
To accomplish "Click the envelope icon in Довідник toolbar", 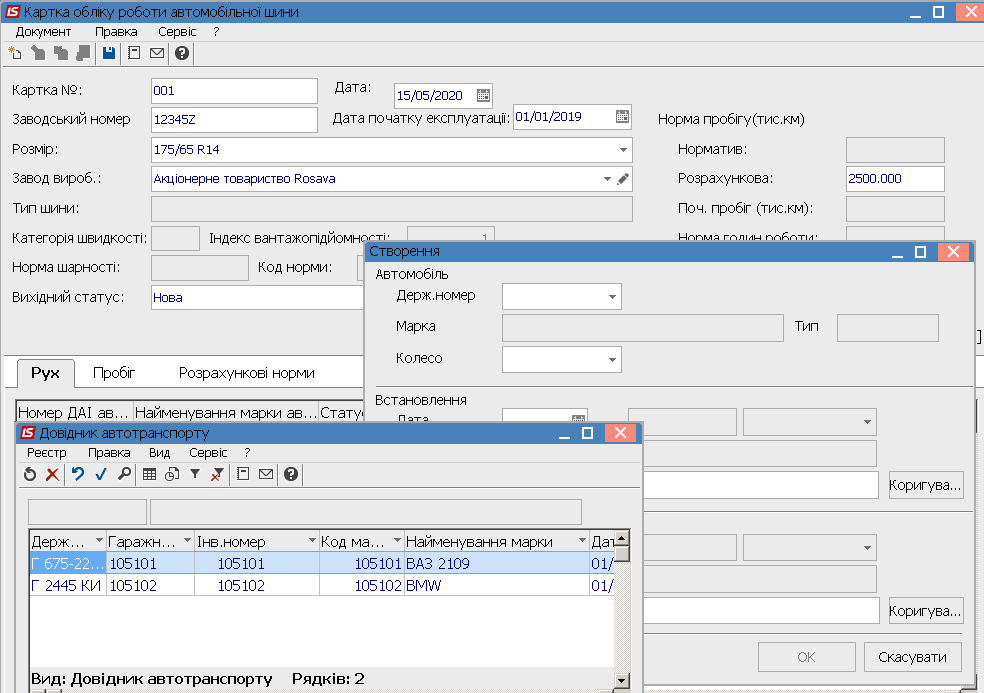I will (266, 475).
